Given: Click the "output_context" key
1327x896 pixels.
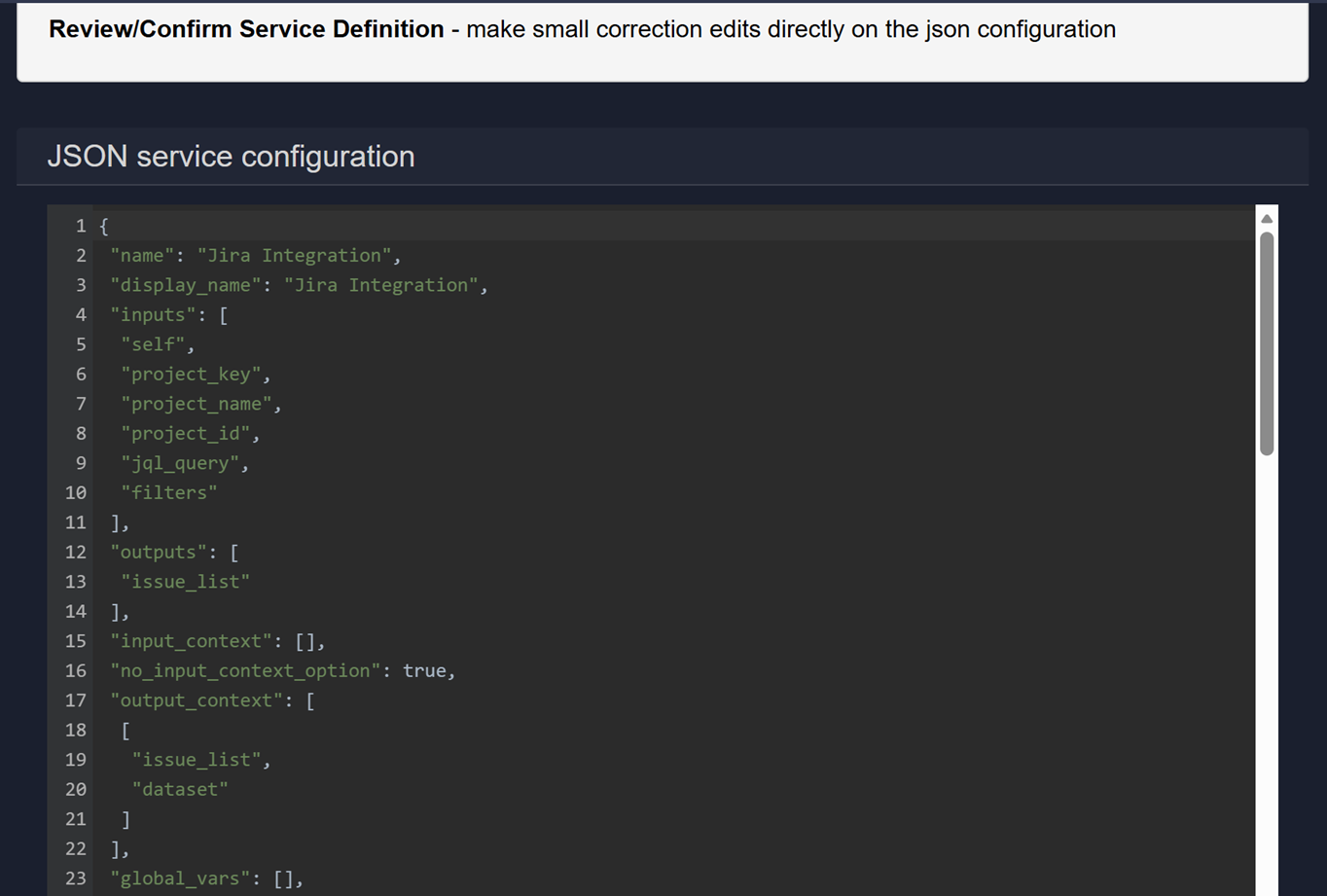Looking at the screenshot, I should 197,700.
